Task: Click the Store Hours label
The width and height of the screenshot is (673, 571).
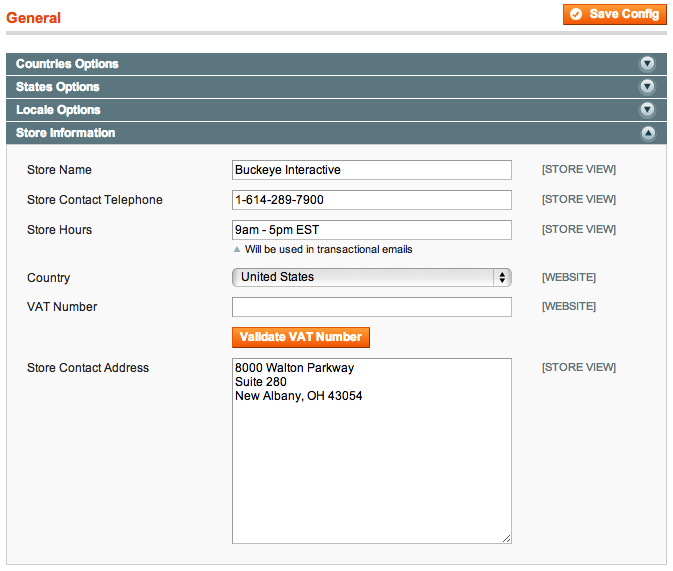Action: click(59, 230)
